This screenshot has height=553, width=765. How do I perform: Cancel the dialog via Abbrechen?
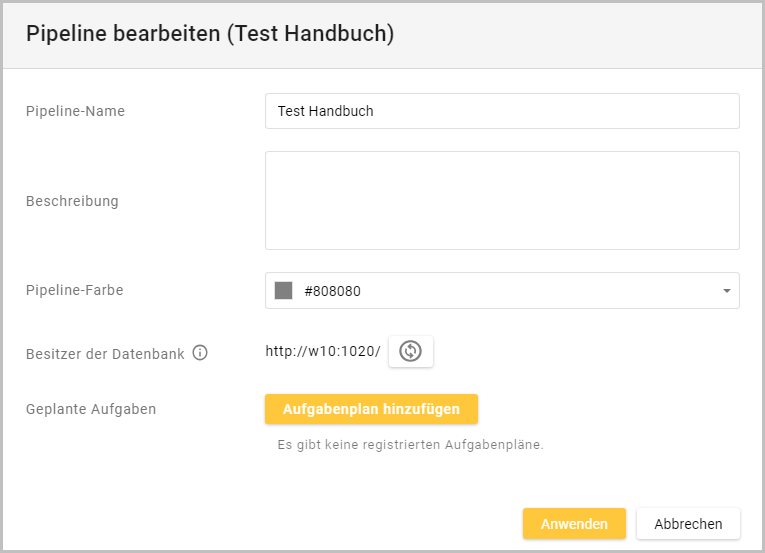687,524
